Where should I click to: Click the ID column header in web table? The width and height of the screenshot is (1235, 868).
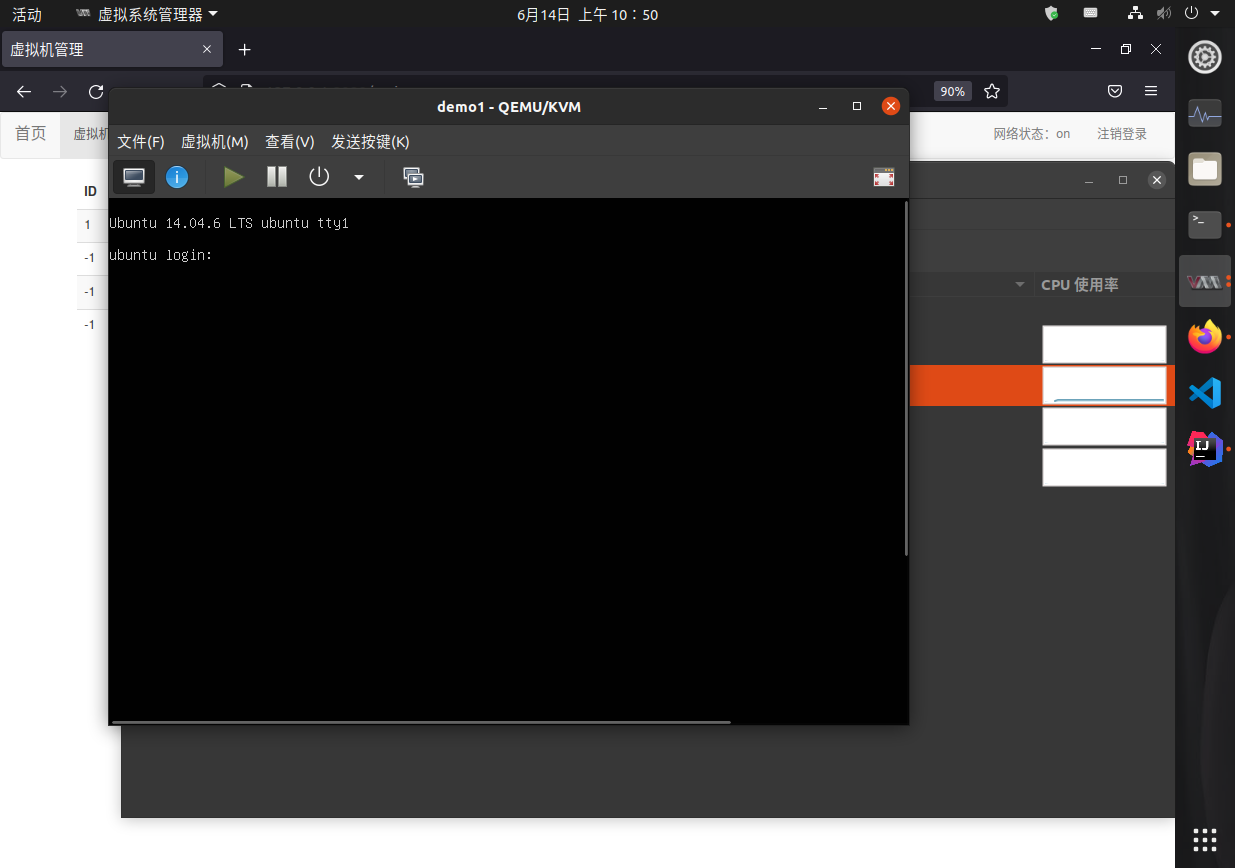90,191
